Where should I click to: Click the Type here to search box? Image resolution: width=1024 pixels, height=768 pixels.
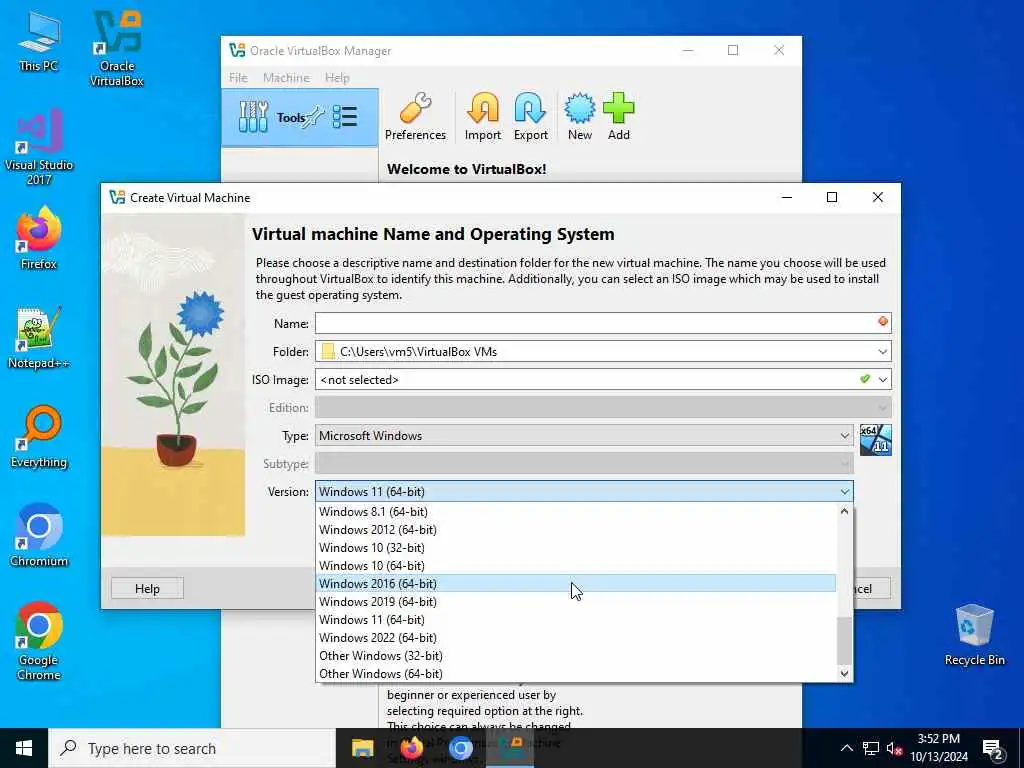(x=192, y=748)
